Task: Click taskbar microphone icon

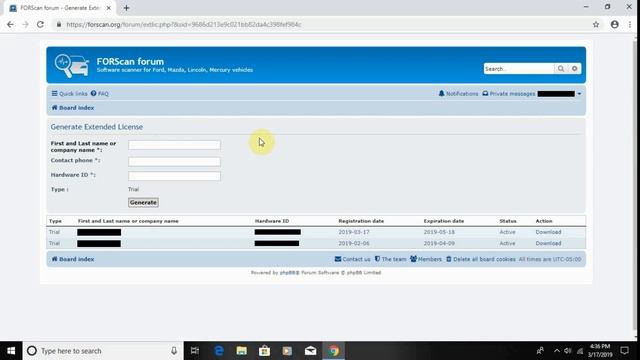Action: click(174, 351)
